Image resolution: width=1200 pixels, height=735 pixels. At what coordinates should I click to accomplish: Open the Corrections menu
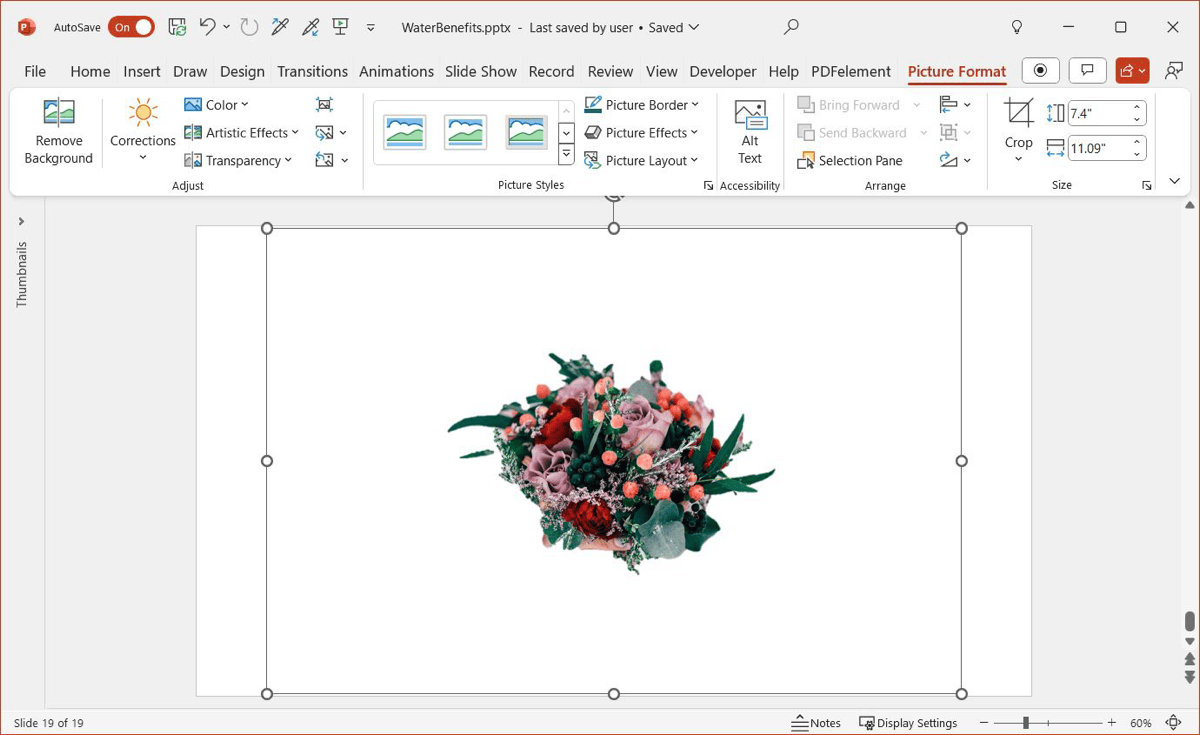(x=143, y=131)
